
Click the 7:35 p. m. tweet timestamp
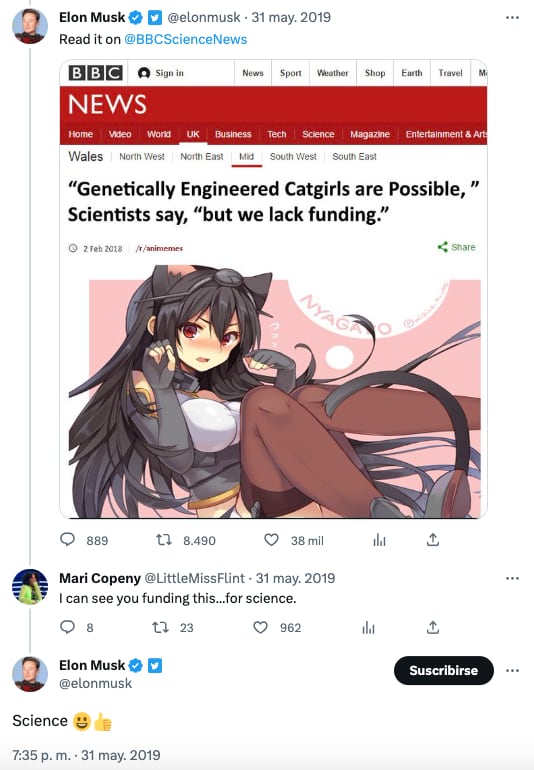(41, 755)
